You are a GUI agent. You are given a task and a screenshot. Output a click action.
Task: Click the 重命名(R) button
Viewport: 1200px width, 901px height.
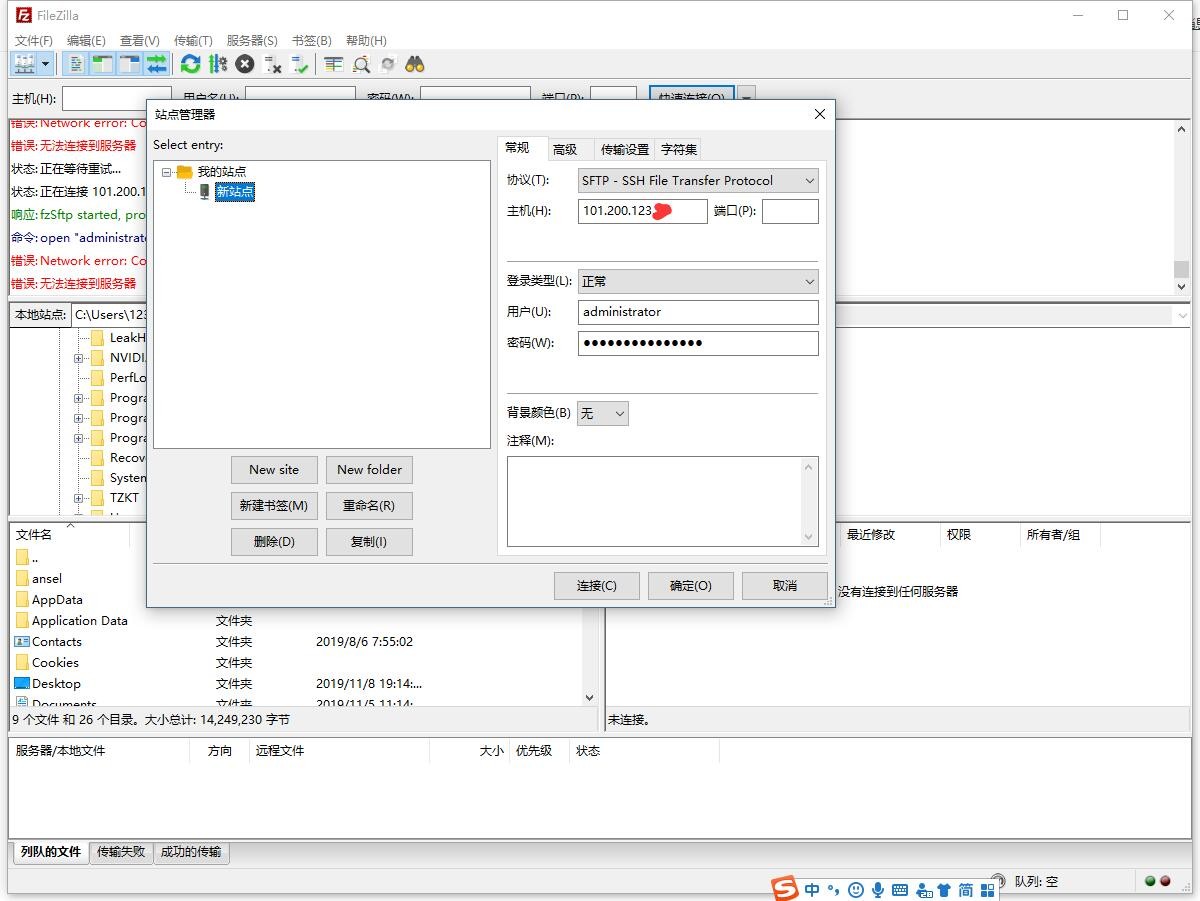tap(369, 506)
